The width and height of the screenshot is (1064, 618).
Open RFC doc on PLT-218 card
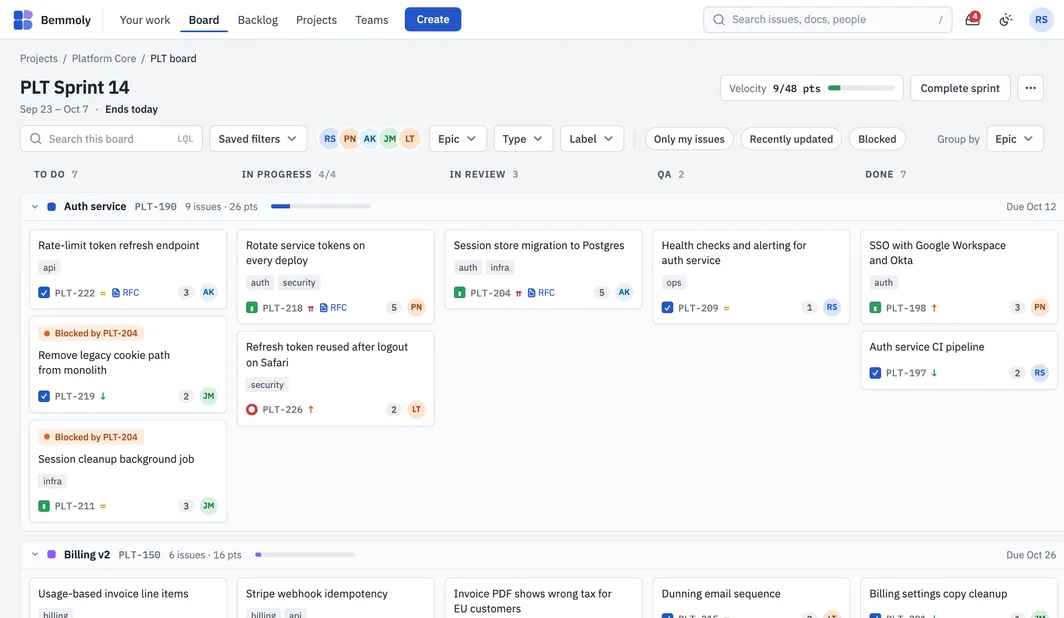pyautogui.click(x=333, y=308)
